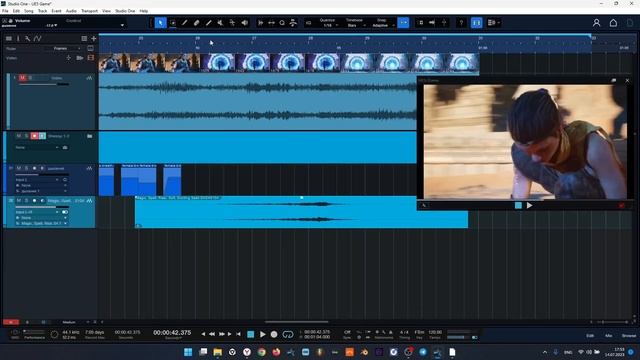Click the Video track volume fader
640x360 pixels.
(x=44, y=84)
